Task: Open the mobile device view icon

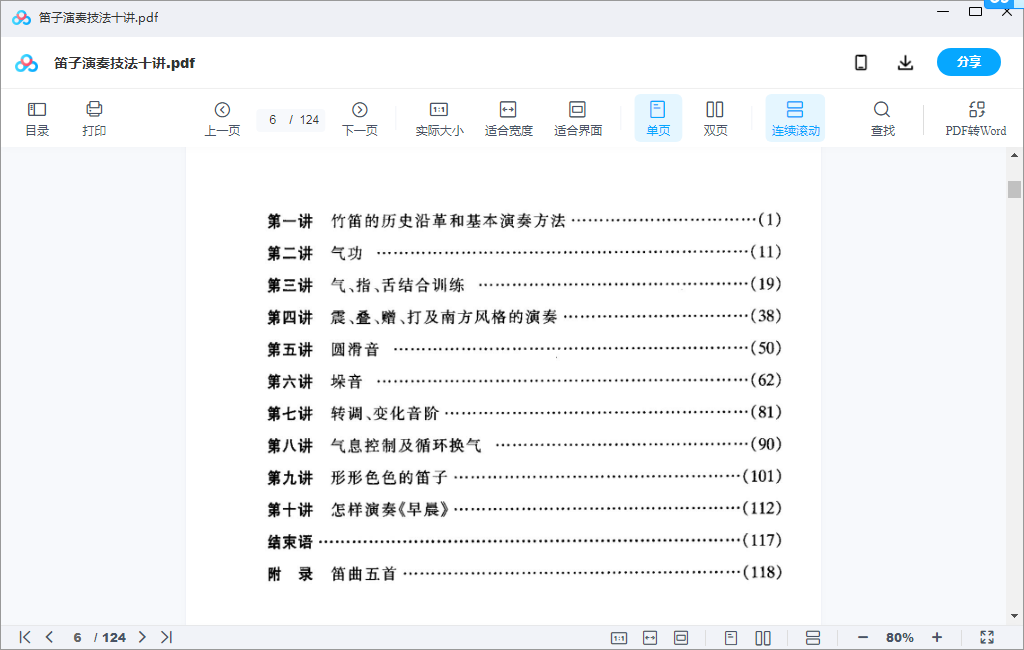Action: coord(861,63)
